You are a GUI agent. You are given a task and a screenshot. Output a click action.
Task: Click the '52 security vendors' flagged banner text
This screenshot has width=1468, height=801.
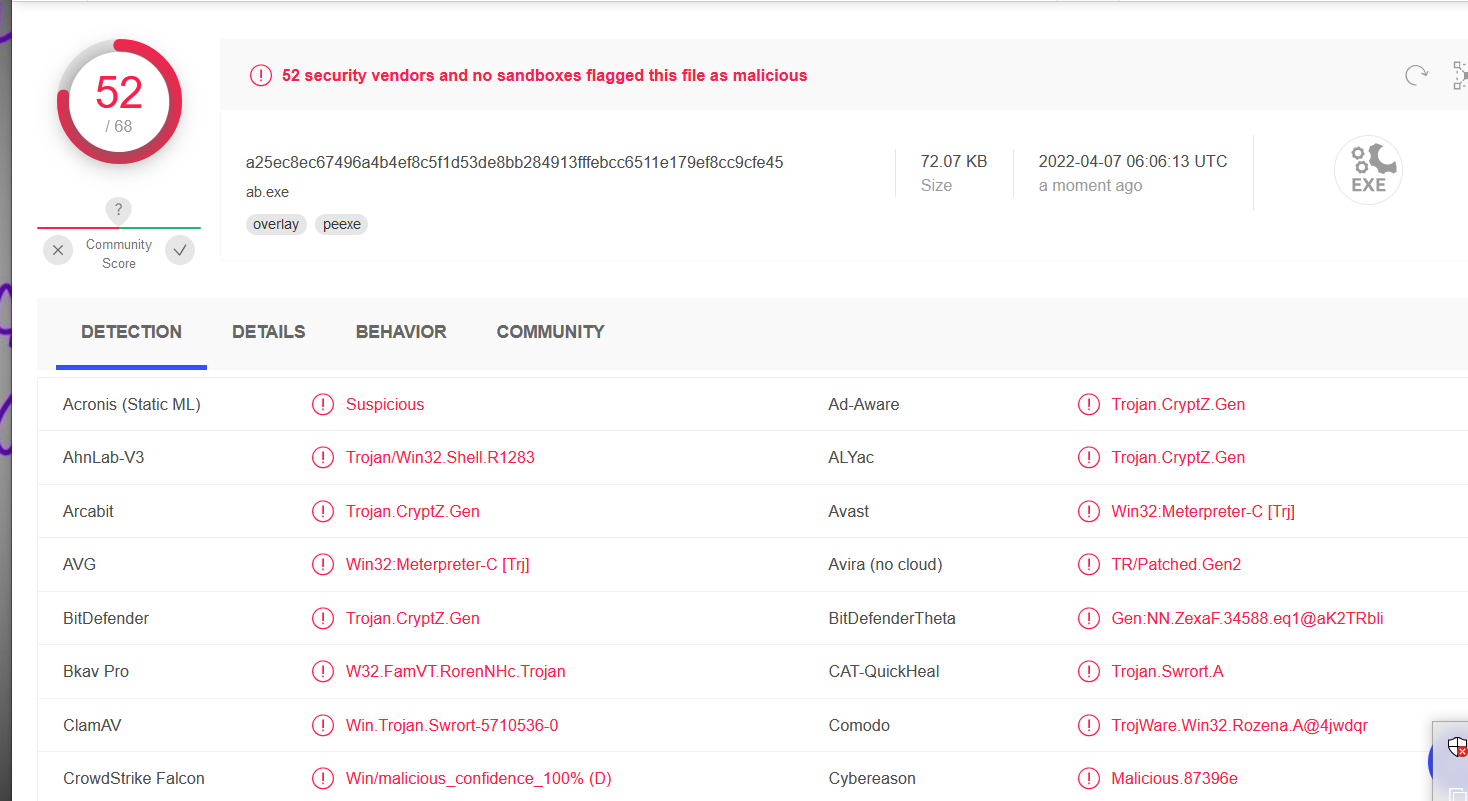tap(544, 75)
